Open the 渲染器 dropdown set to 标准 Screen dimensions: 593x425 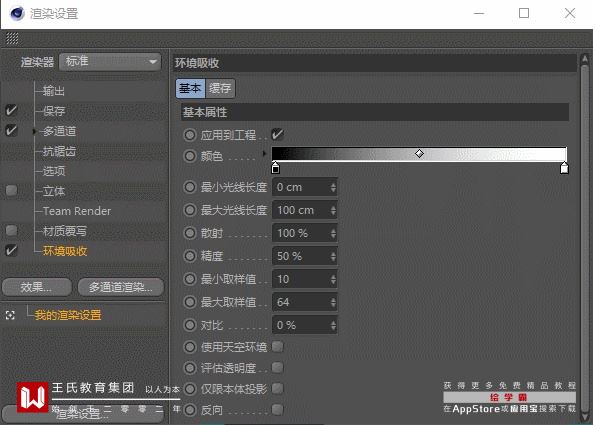click(110, 61)
